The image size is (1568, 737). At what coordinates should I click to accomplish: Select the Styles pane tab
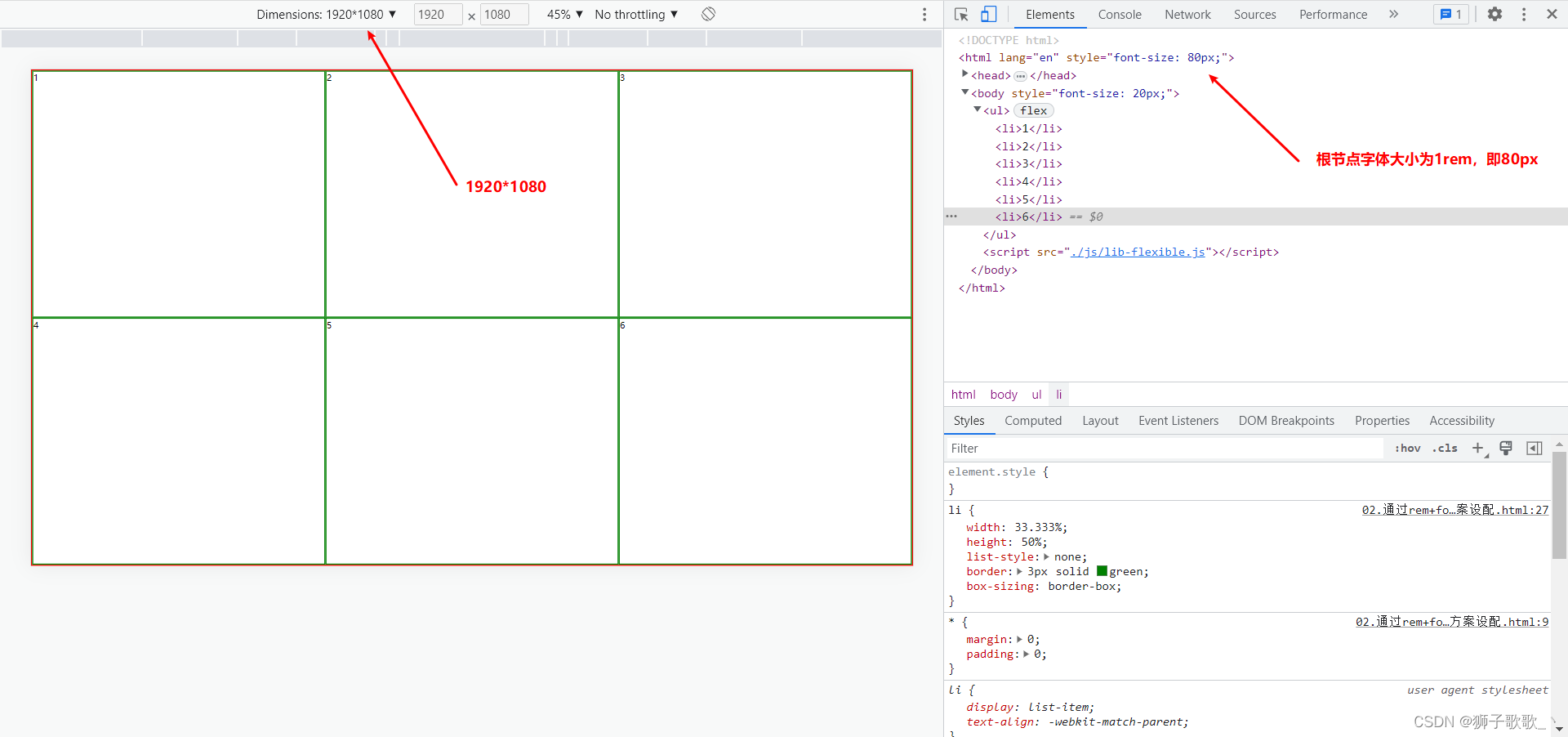click(x=969, y=421)
